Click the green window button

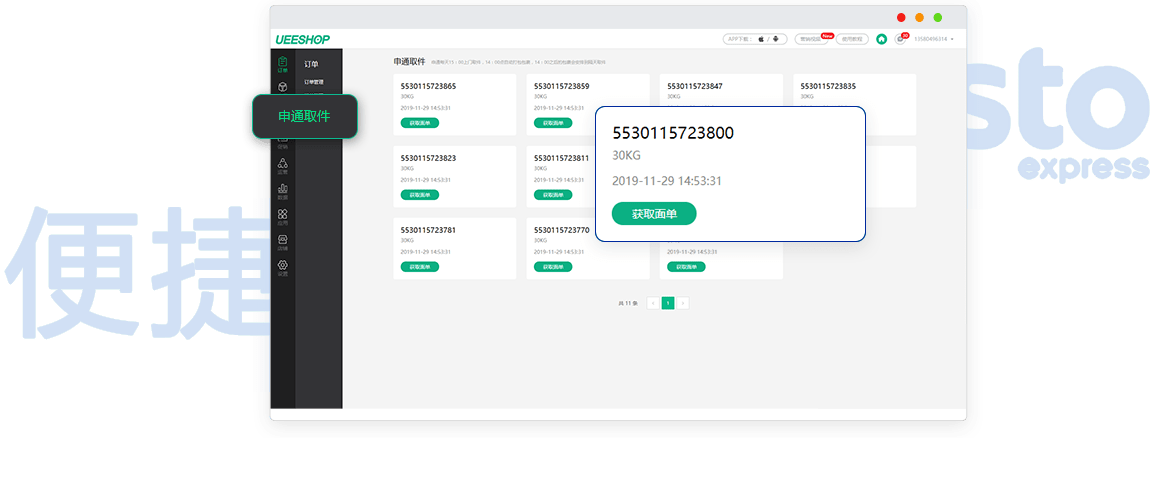pos(938,18)
